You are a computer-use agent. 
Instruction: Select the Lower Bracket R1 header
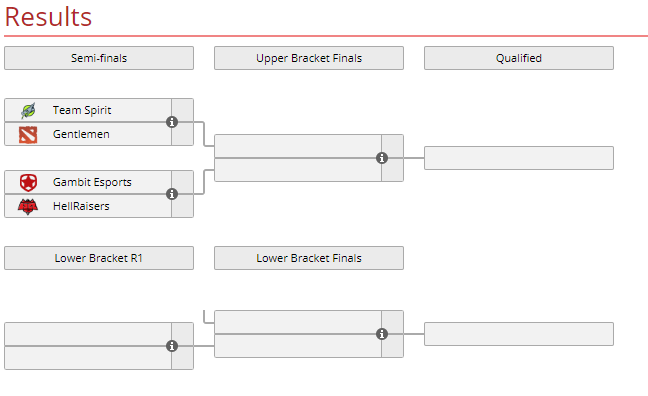tap(99, 258)
